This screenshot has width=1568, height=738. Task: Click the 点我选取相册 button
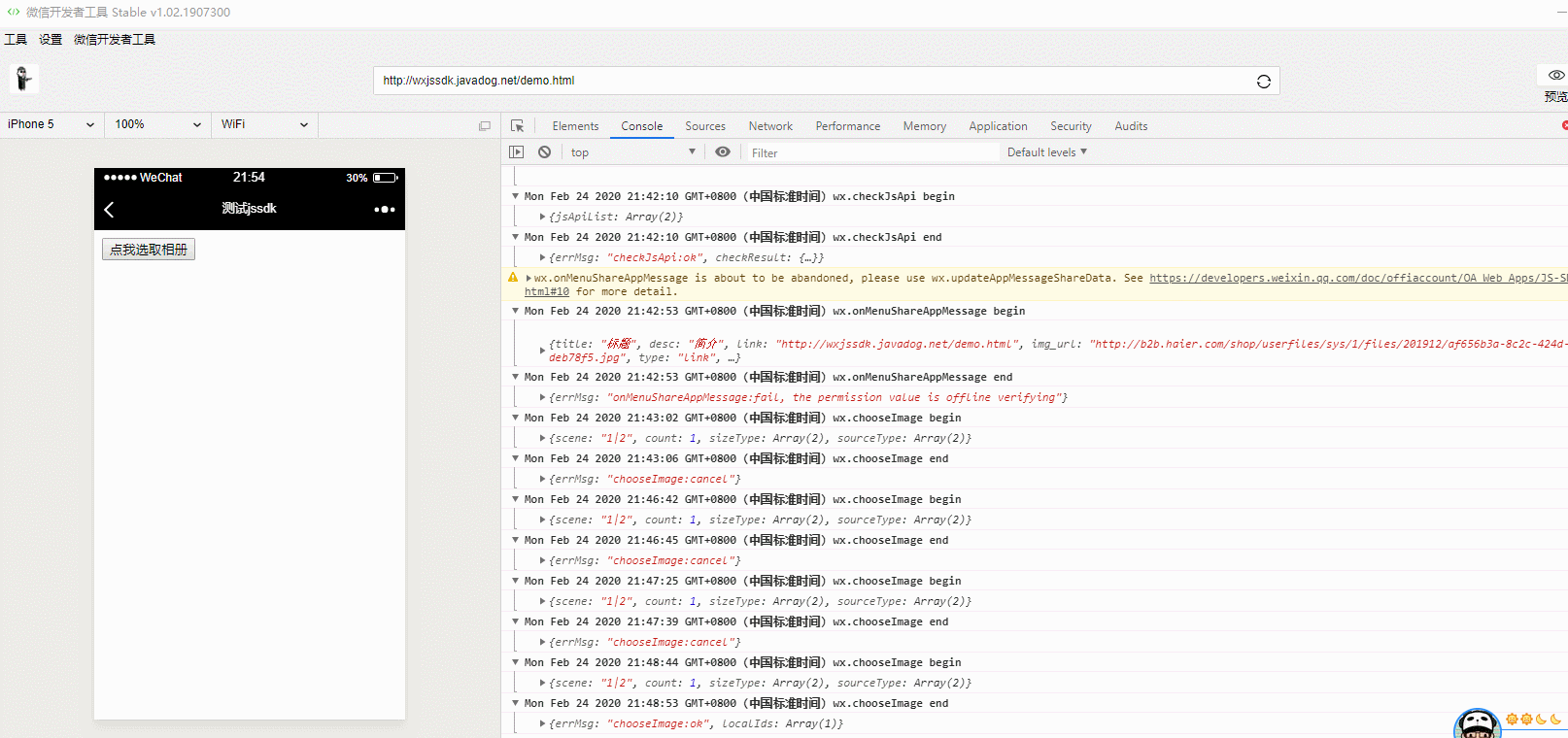click(149, 250)
